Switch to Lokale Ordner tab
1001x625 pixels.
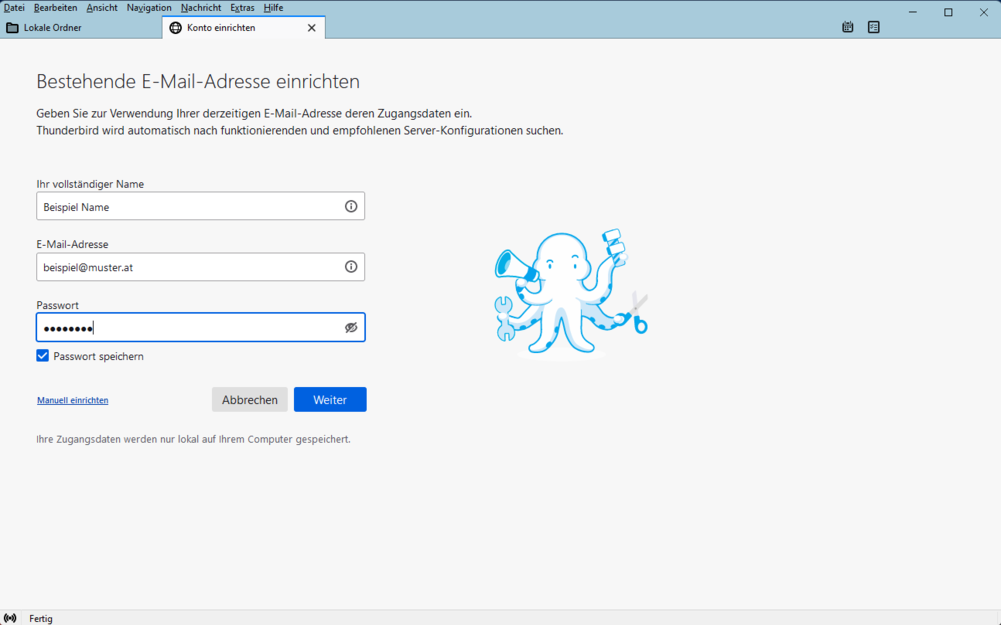click(80, 28)
